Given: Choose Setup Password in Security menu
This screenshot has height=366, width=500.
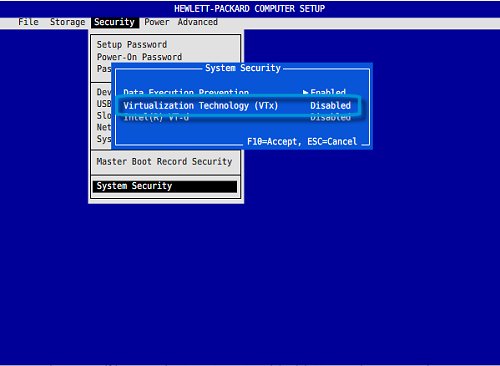Looking at the screenshot, I should 132,44.
